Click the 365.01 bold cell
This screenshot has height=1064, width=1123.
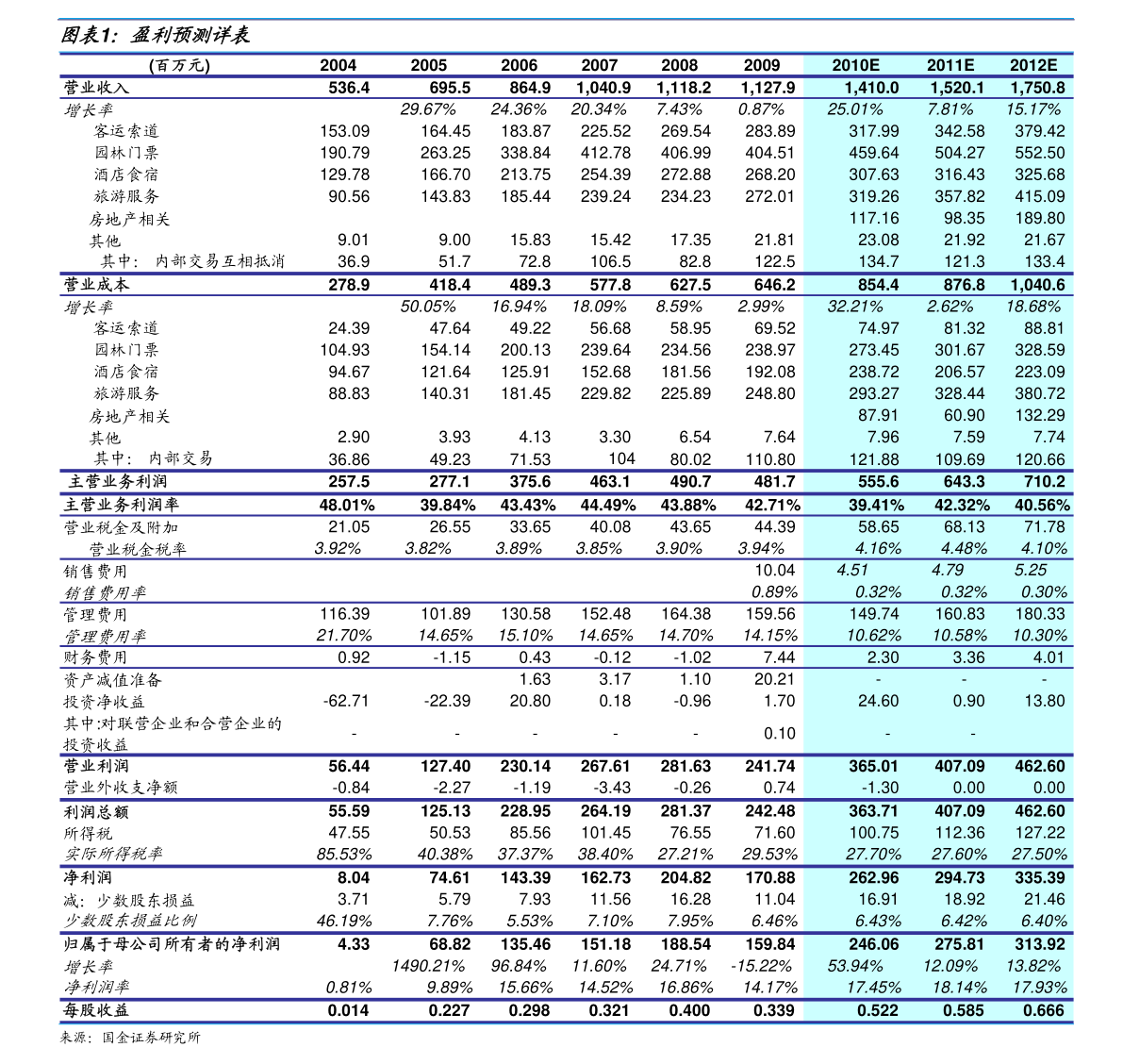tap(874, 766)
